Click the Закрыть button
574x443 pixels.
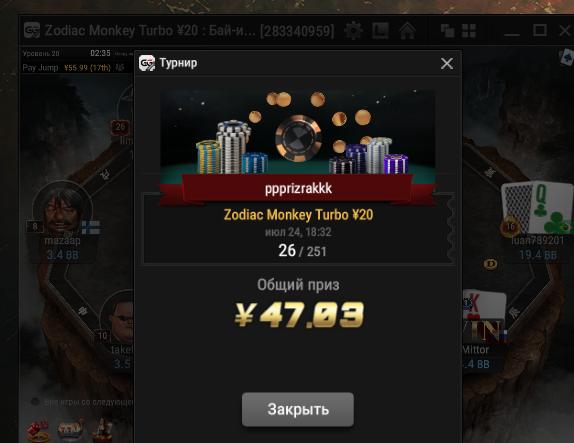298,409
